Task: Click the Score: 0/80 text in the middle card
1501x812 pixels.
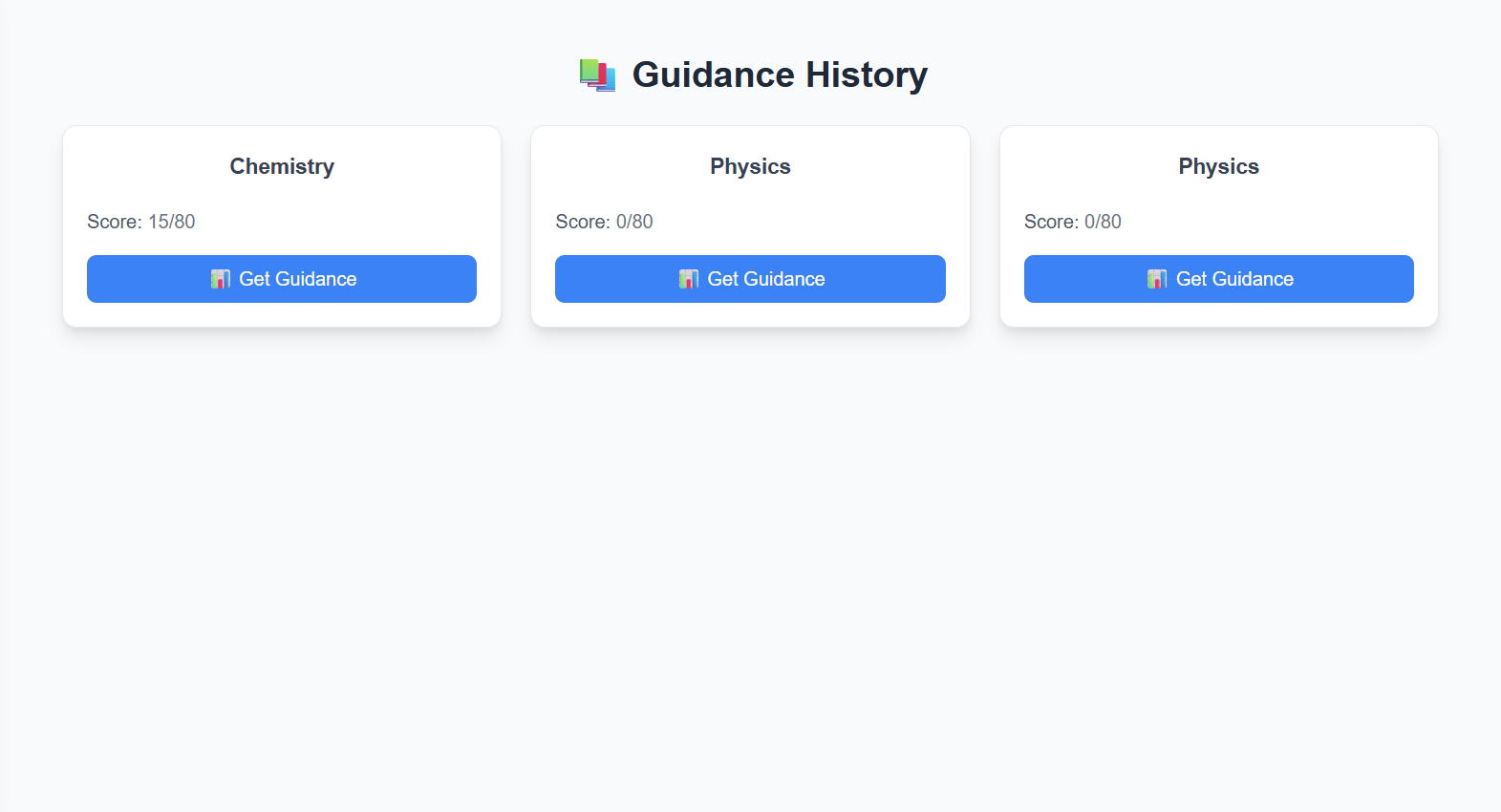Action: click(x=604, y=222)
